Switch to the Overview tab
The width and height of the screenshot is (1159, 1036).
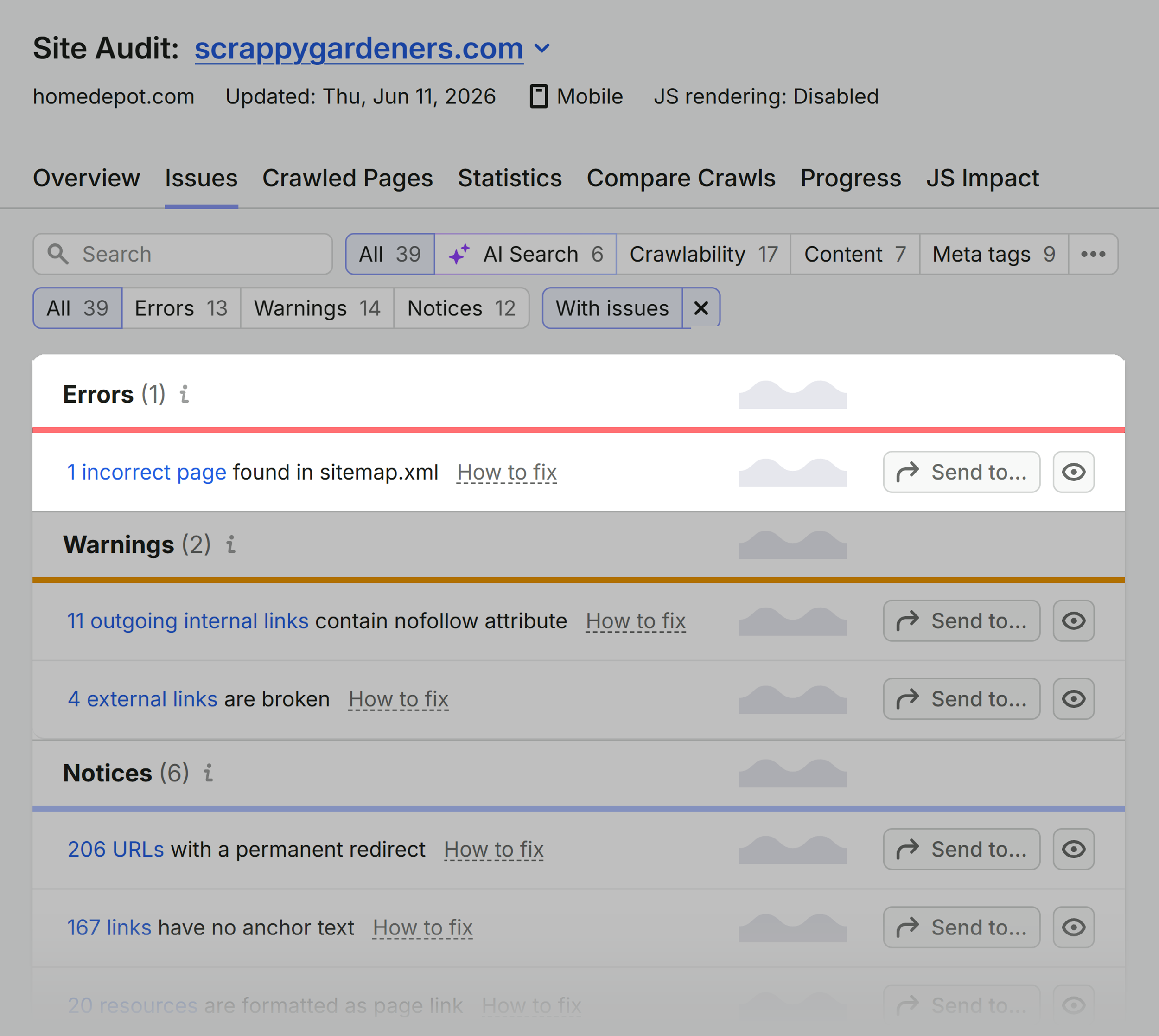(87, 178)
